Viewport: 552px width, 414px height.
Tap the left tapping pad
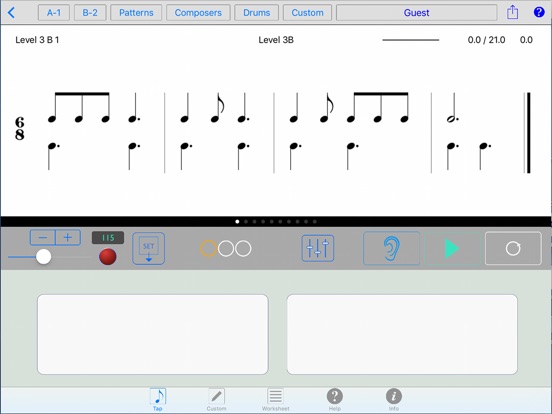coord(153,334)
